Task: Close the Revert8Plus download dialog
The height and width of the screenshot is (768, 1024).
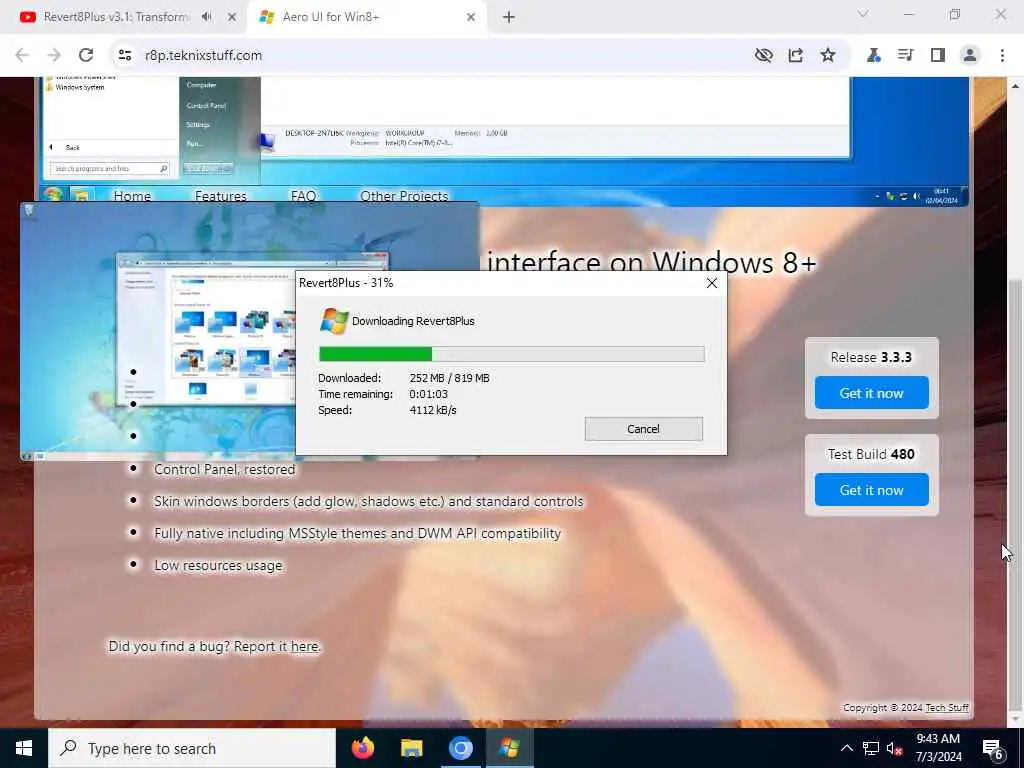Action: [712, 283]
